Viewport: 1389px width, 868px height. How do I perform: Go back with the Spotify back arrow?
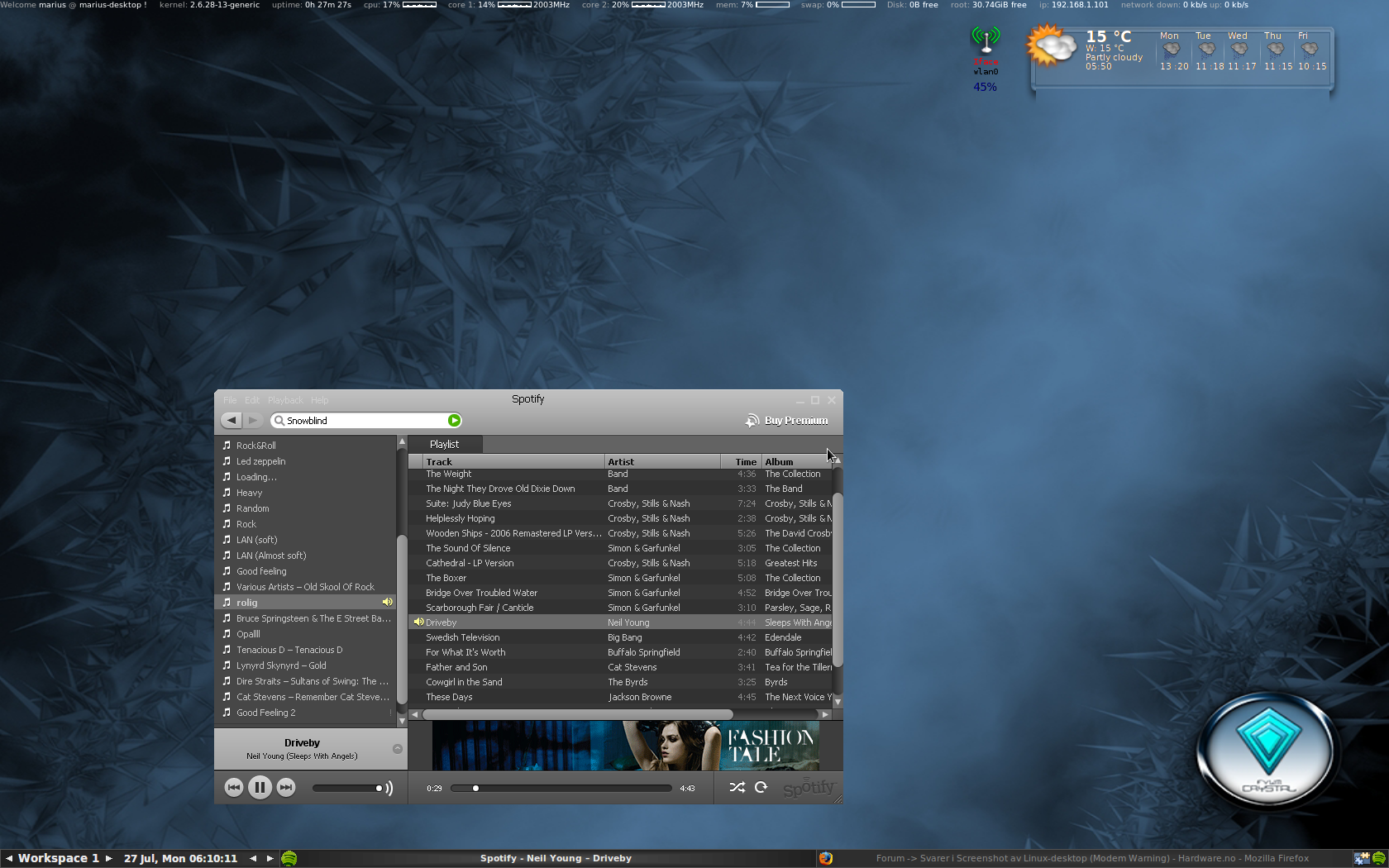[x=232, y=421]
